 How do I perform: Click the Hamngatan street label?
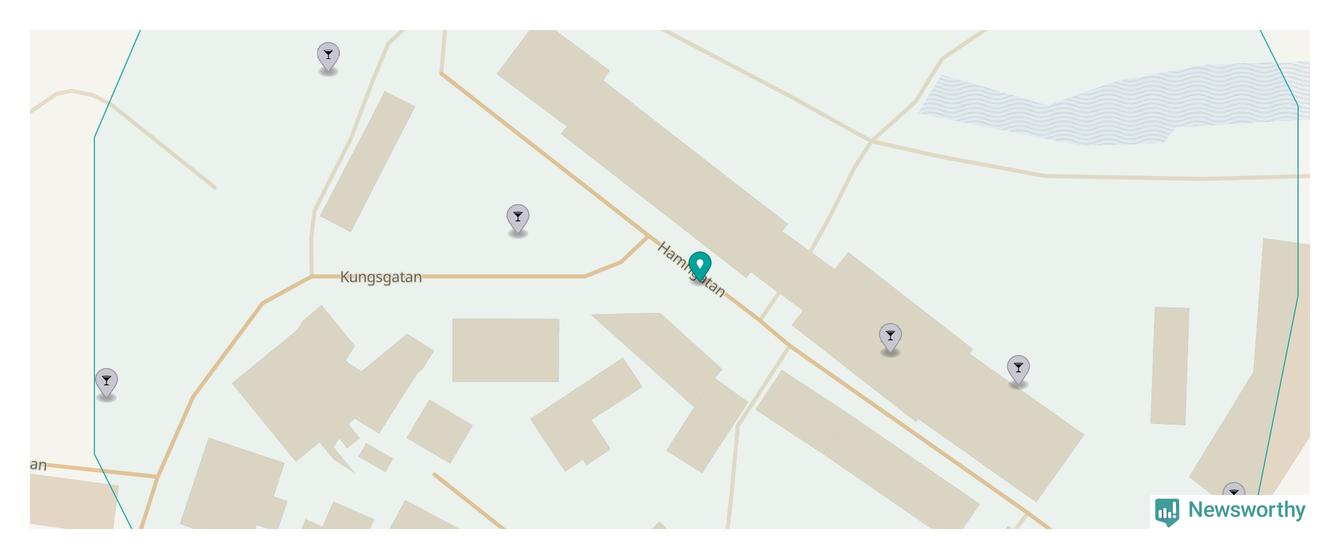tap(691, 269)
